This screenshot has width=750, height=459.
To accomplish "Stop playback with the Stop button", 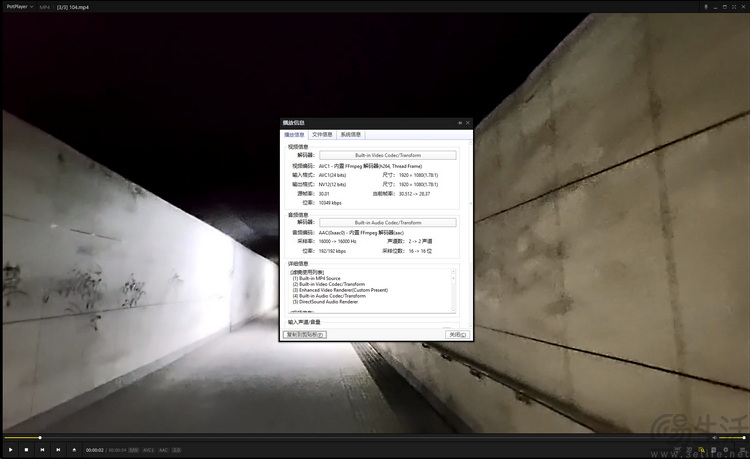I will 26,450.
